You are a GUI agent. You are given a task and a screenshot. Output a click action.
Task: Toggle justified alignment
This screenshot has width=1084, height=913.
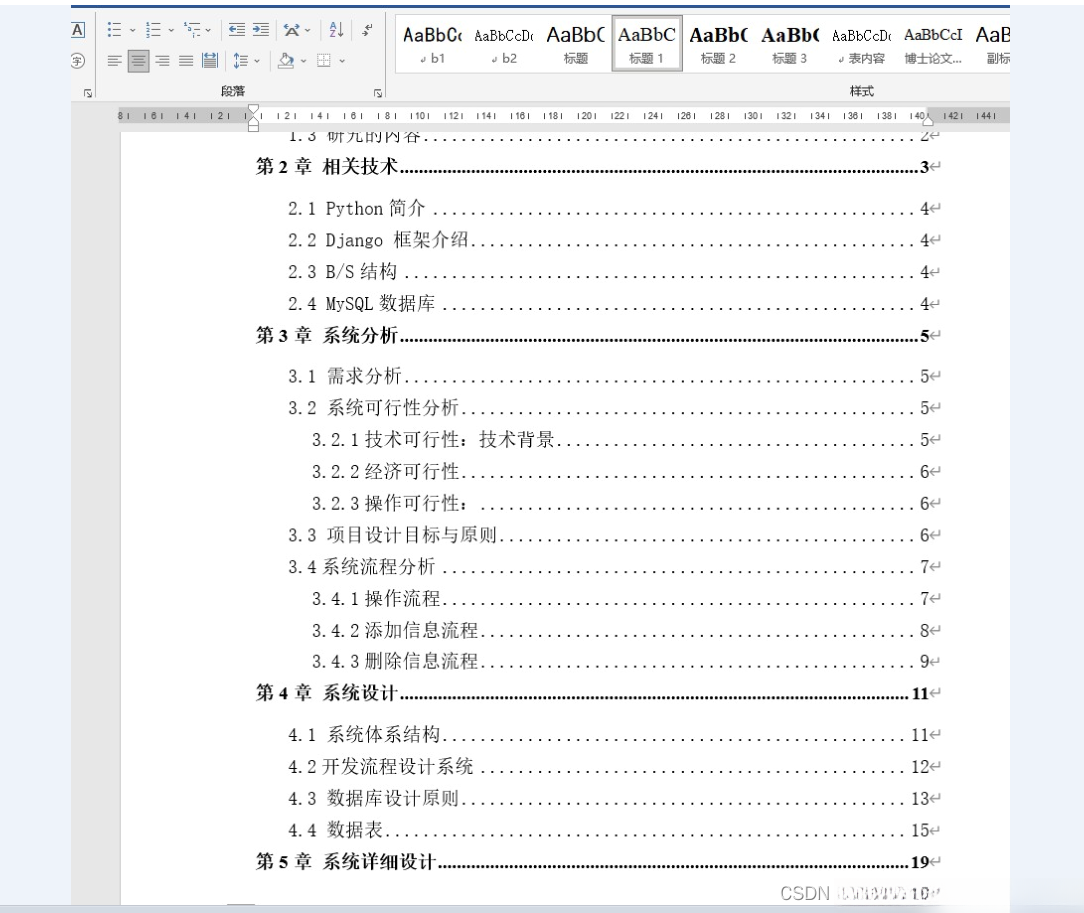(x=184, y=61)
